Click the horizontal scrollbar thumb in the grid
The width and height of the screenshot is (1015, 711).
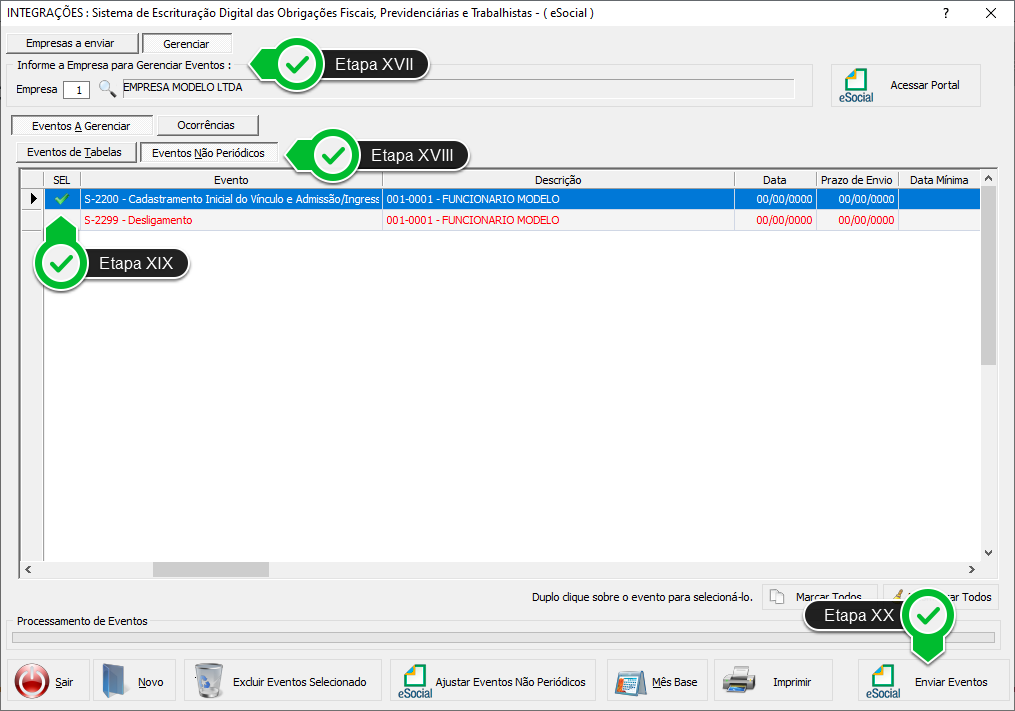[x=210, y=569]
